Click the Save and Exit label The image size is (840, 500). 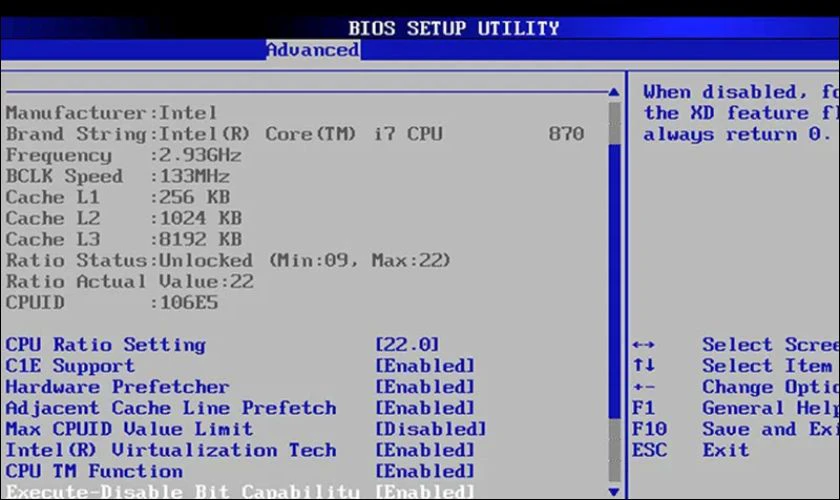tap(771, 429)
